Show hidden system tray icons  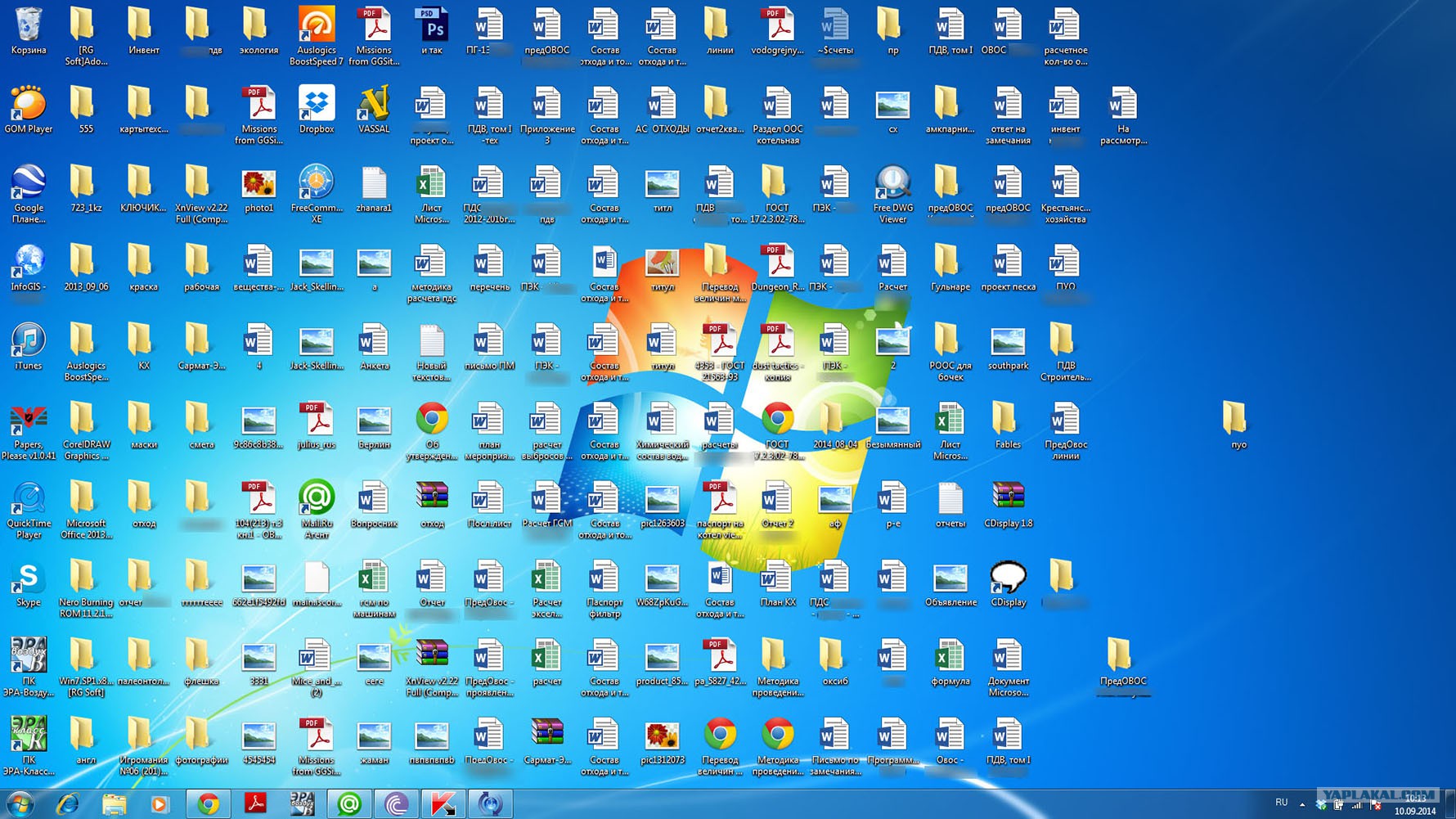(1302, 804)
